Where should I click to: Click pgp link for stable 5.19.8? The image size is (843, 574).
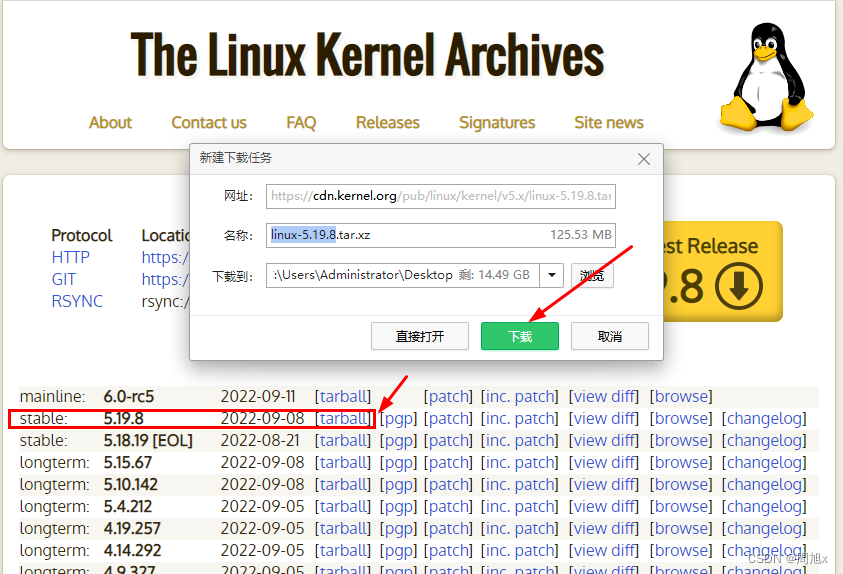coord(398,419)
